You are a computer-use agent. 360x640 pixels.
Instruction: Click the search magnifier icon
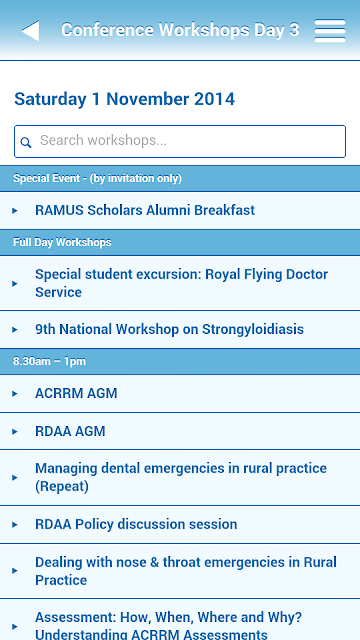26,142
